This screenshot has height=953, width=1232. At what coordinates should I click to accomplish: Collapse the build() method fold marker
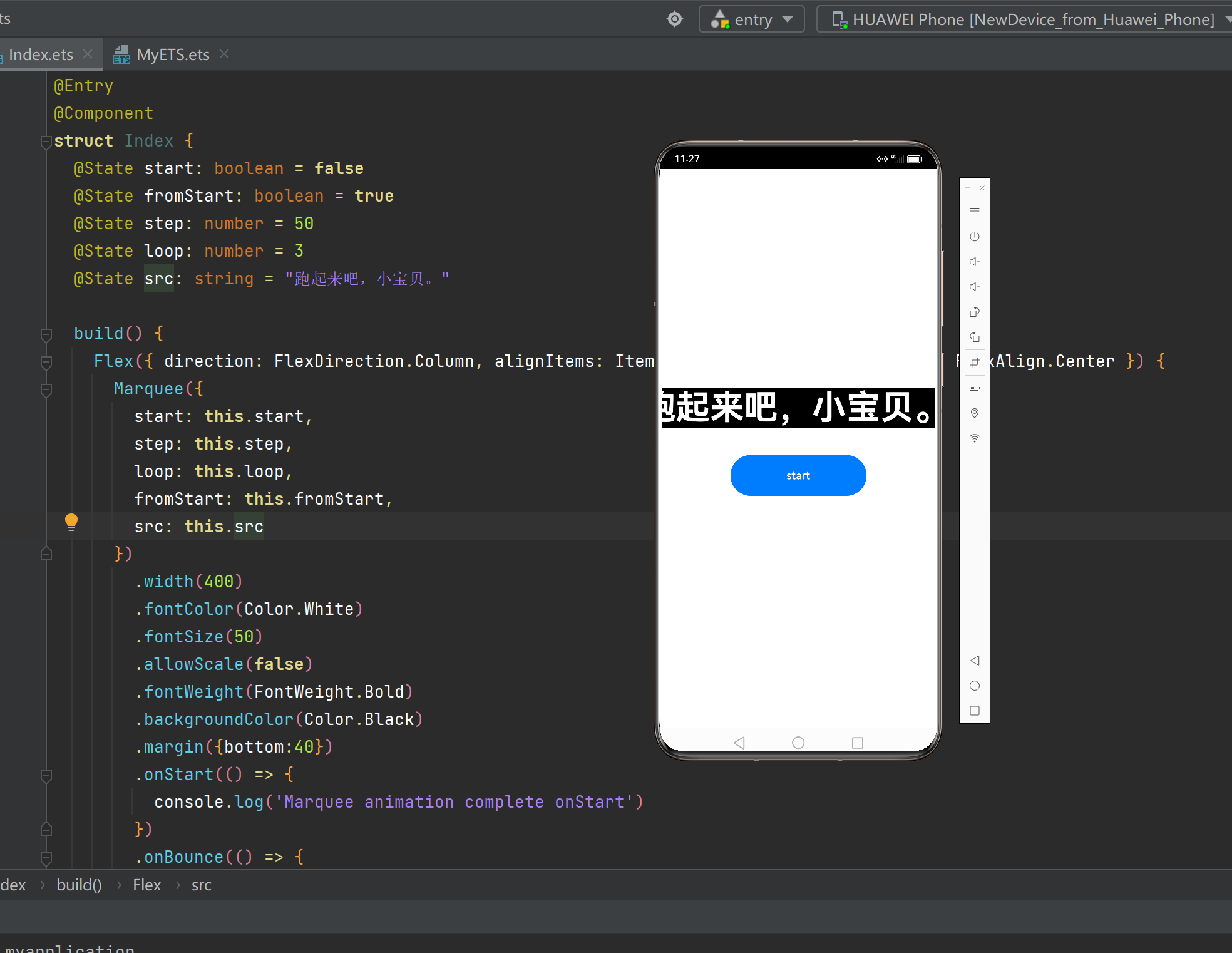(x=46, y=334)
